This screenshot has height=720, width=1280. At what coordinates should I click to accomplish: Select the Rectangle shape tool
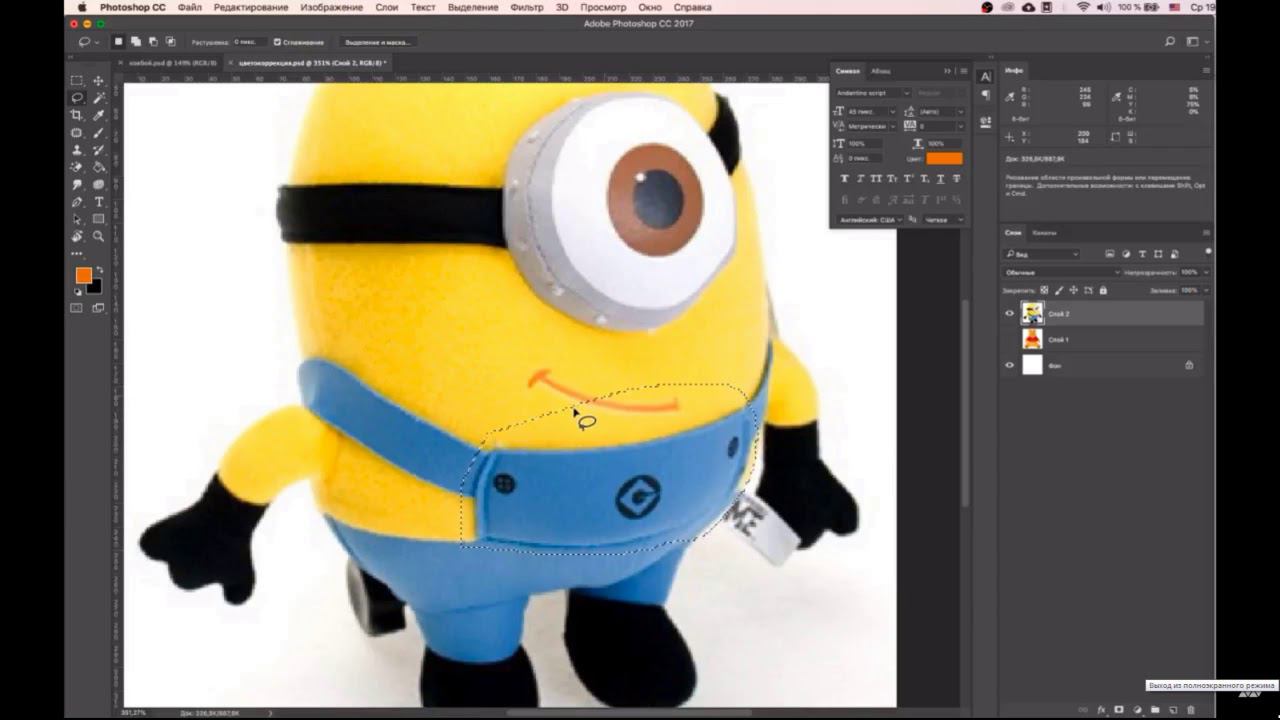[99, 219]
